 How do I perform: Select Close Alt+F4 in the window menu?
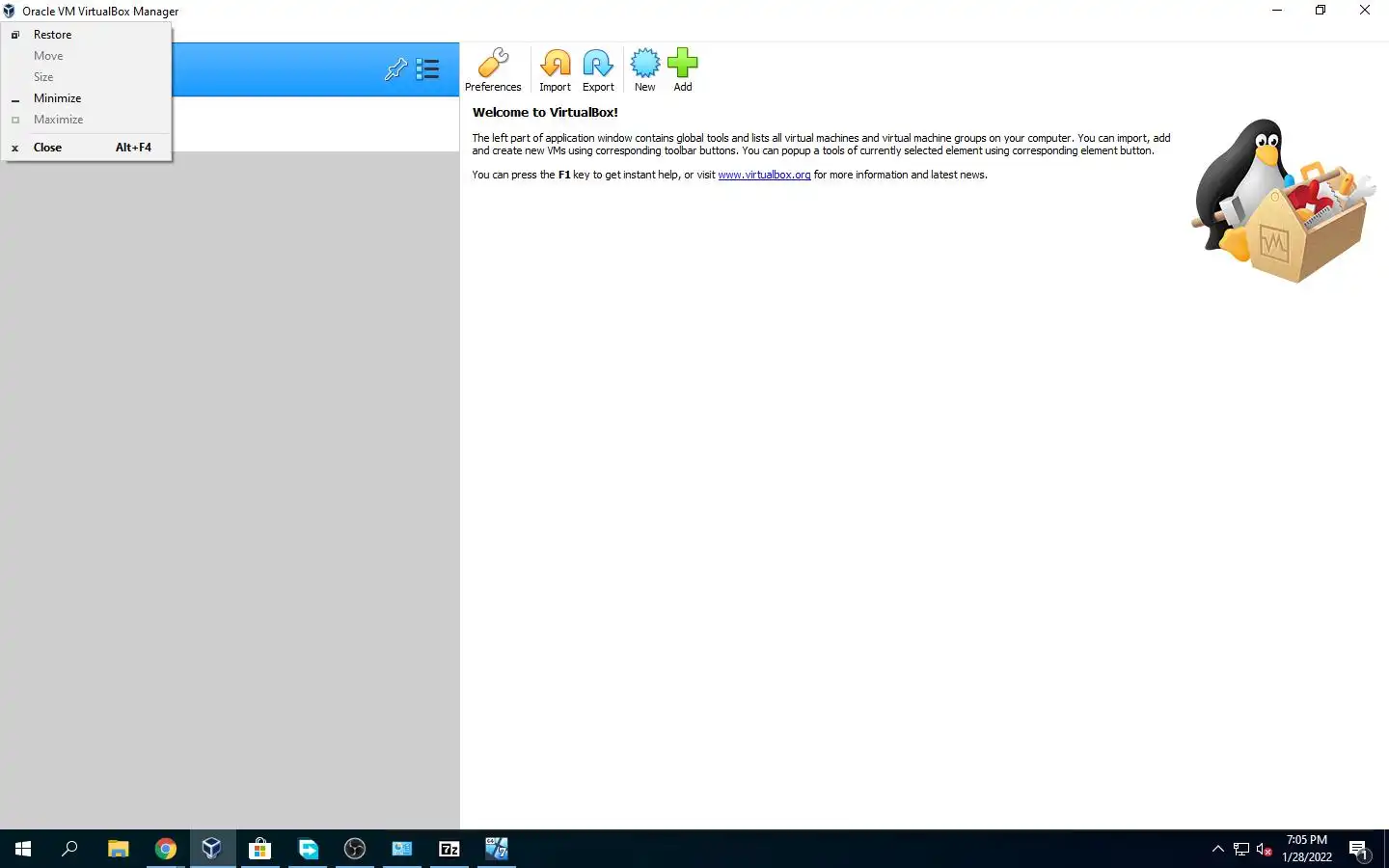87,148
